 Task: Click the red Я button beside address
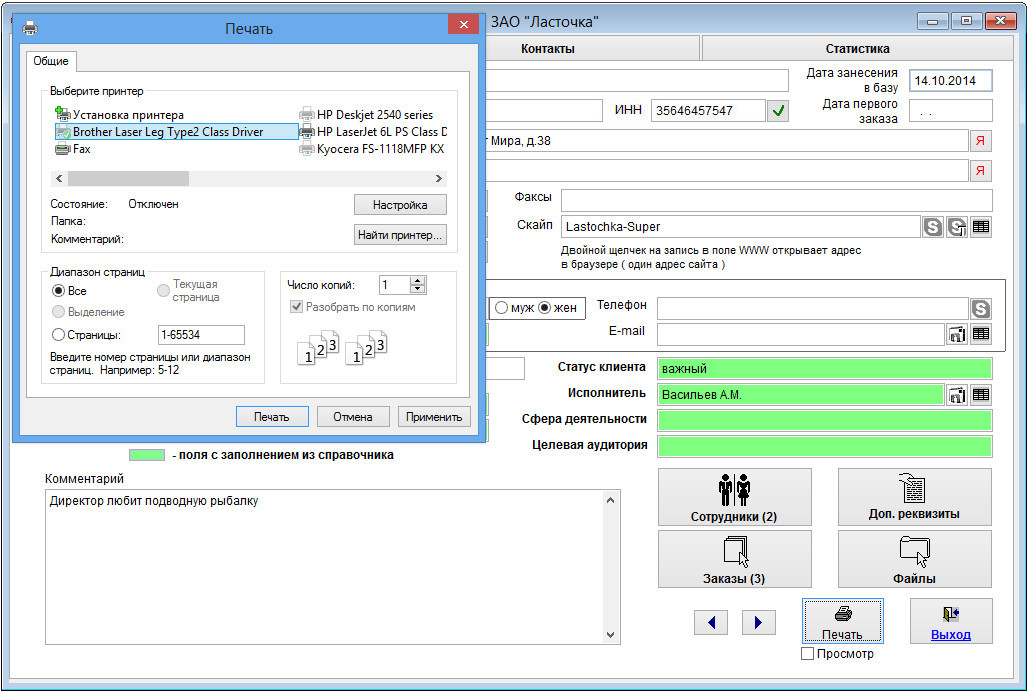[x=980, y=141]
